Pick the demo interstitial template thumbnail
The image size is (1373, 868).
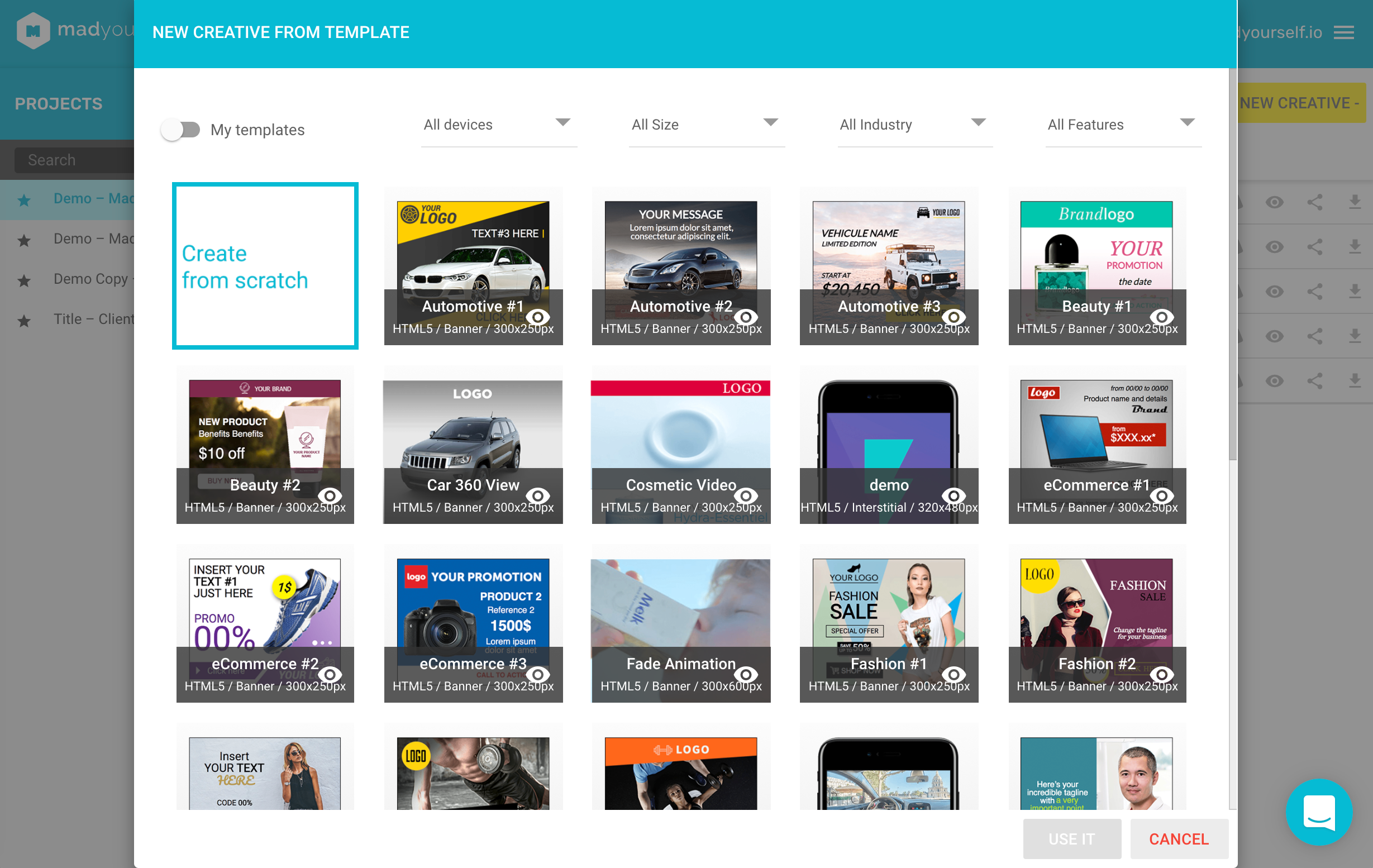(x=889, y=445)
